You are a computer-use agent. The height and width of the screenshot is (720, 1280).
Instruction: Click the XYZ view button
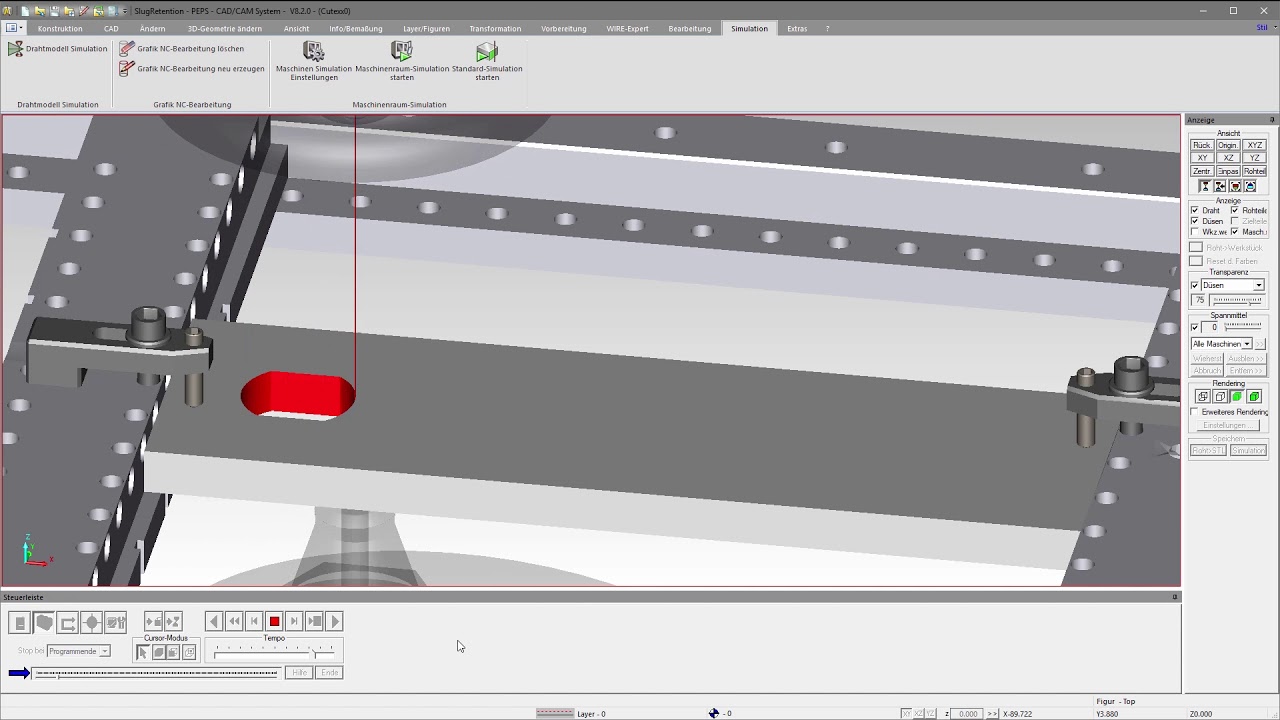click(1255, 145)
